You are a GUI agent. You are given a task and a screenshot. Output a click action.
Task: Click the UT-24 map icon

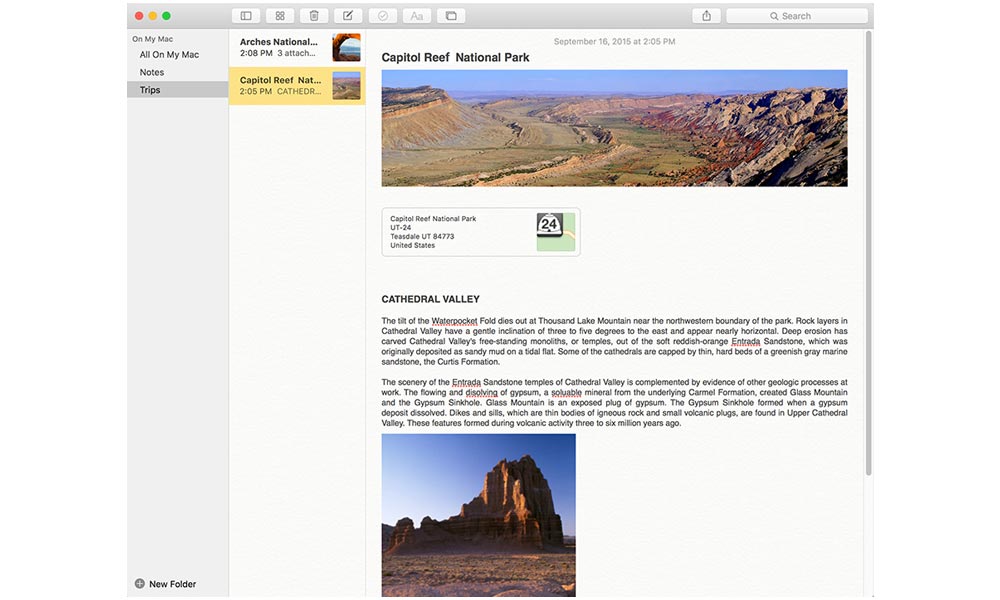coord(555,232)
